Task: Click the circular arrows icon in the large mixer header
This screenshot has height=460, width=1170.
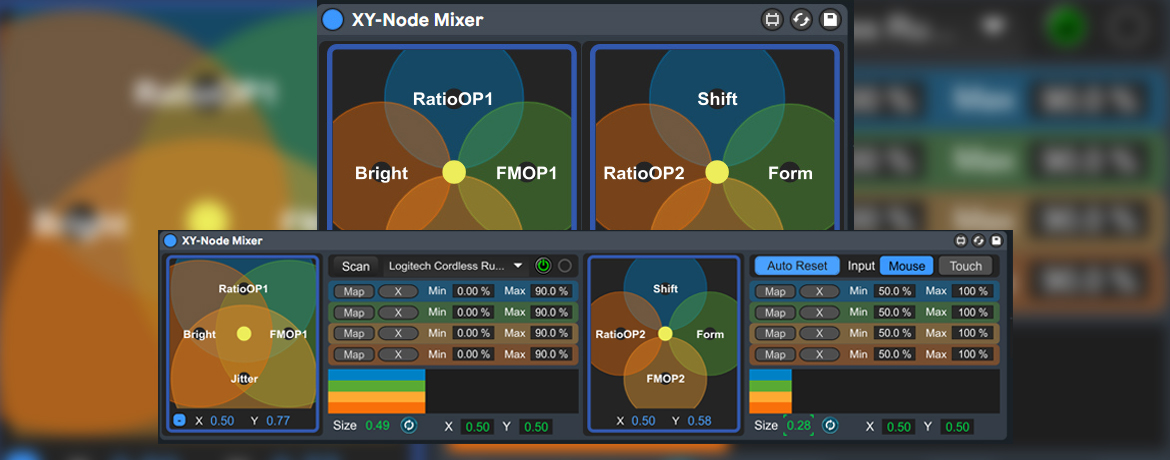Action: pyautogui.click(x=801, y=20)
